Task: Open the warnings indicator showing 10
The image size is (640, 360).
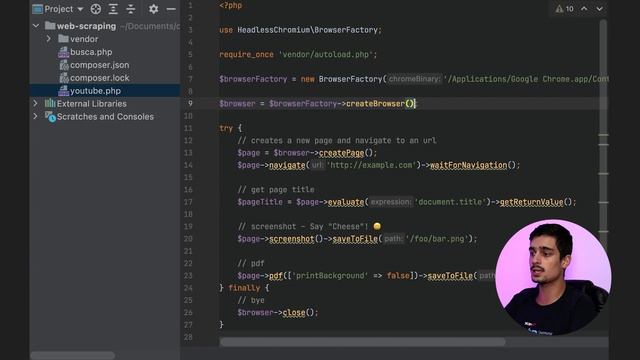Action: click(x=564, y=9)
